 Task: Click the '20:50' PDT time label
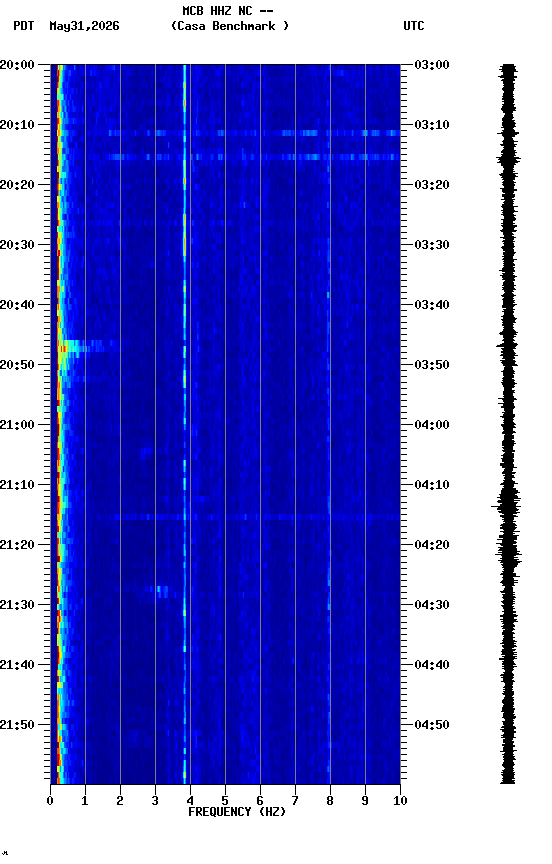[x=17, y=365]
